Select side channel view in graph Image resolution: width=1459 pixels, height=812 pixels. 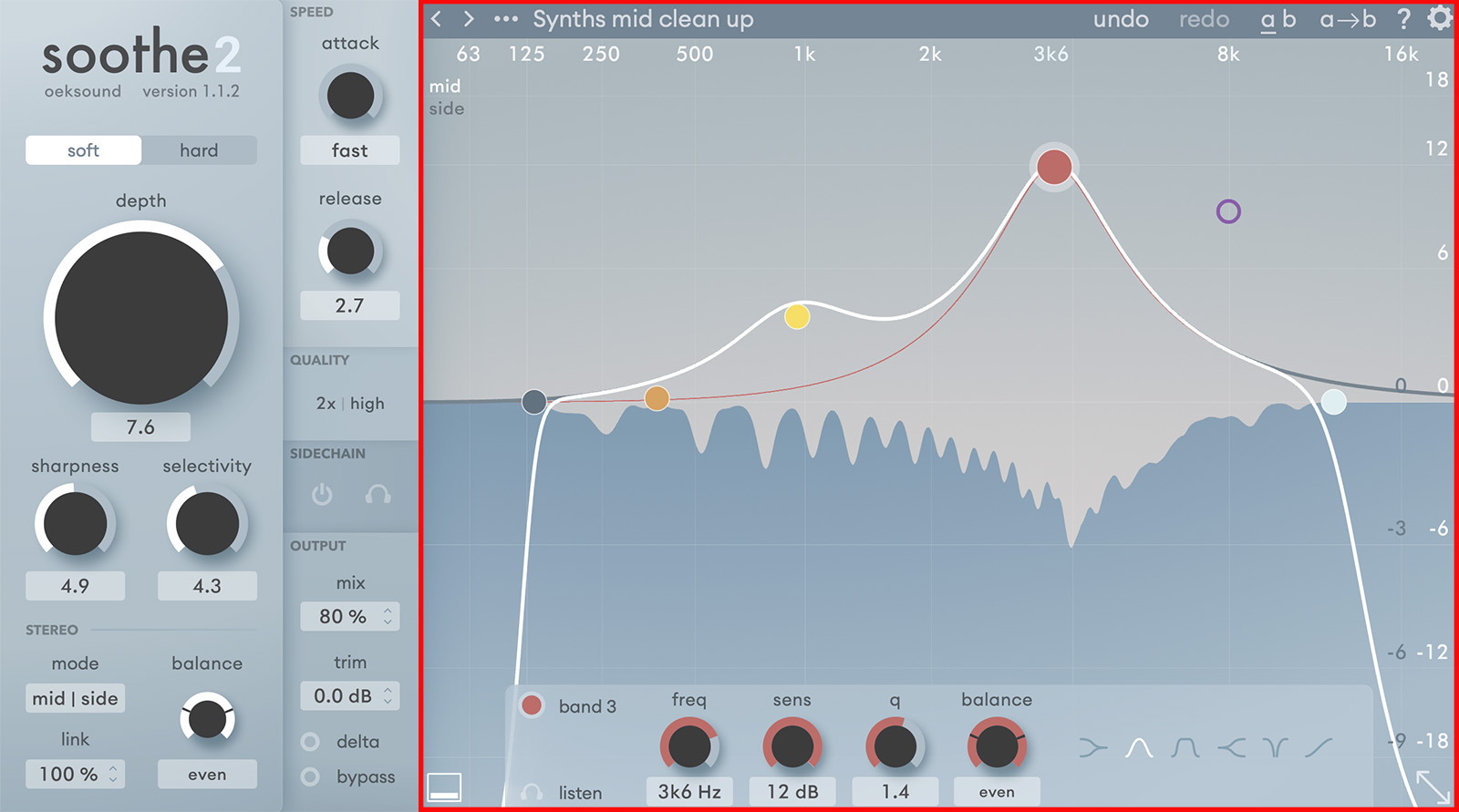tap(447, 108)
